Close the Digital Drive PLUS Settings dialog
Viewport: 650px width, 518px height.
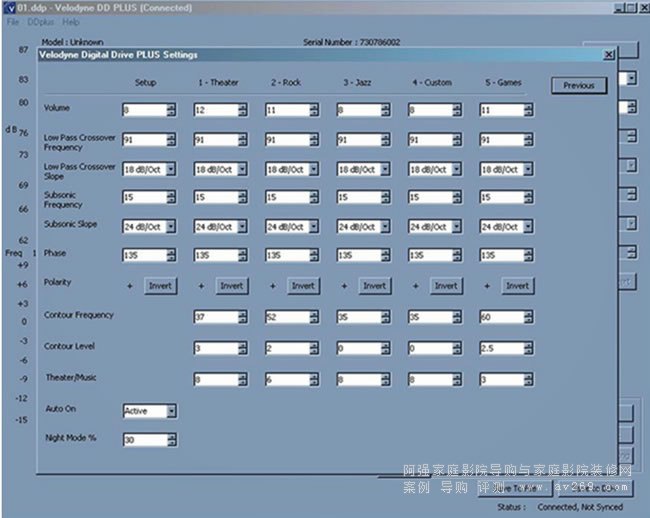pos(608,55)
